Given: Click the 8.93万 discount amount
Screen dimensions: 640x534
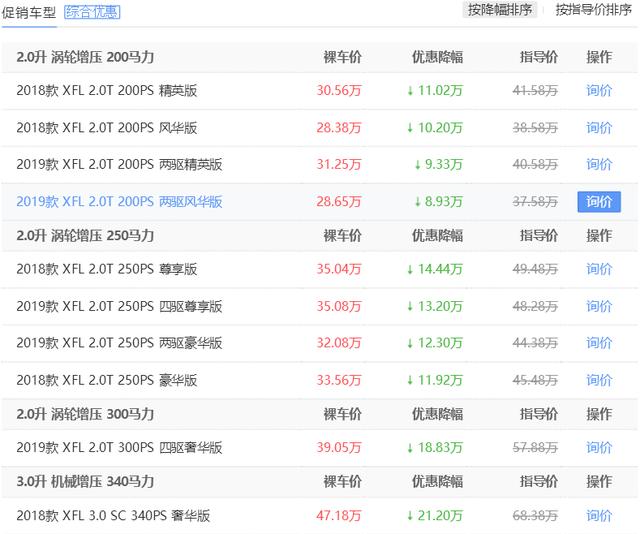Looking at the screenshot, I should 438,202.
